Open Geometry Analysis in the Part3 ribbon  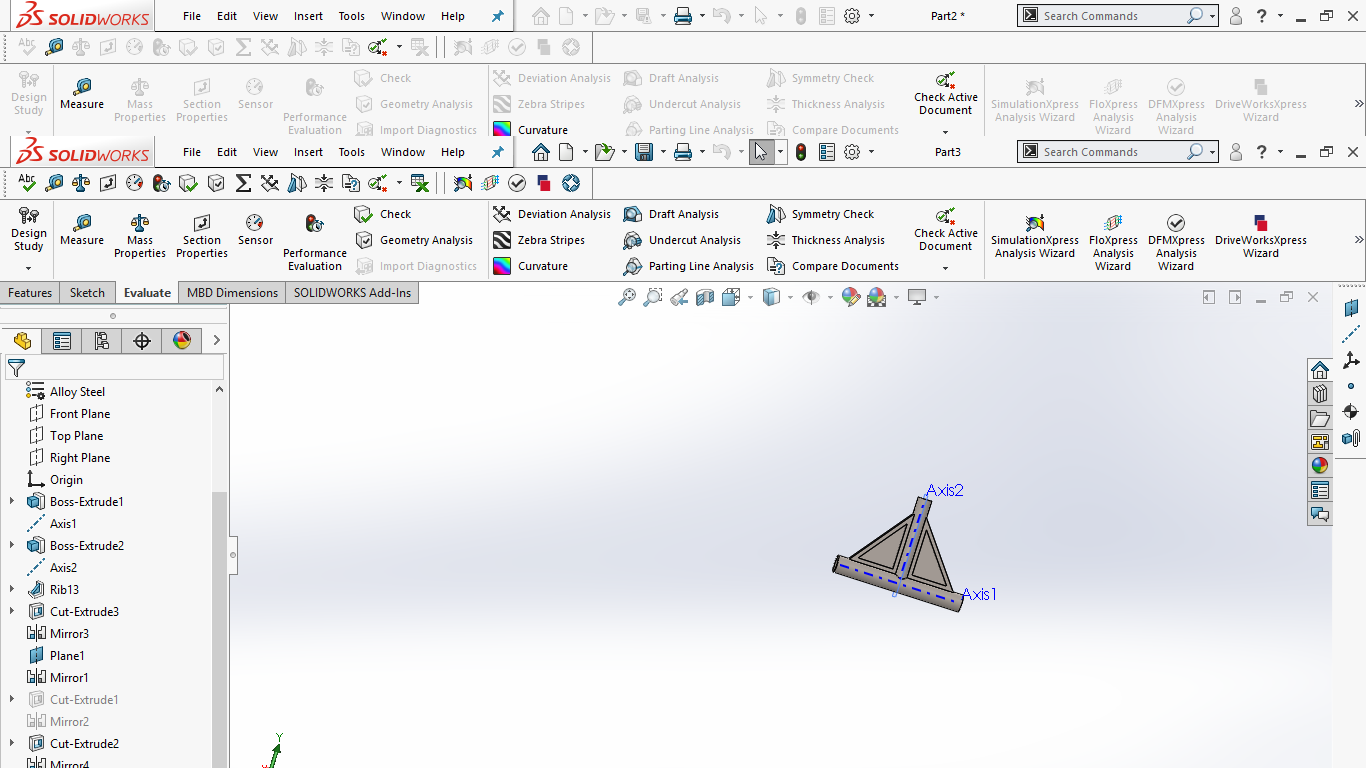pyautogui.click(x=414, y=240)
